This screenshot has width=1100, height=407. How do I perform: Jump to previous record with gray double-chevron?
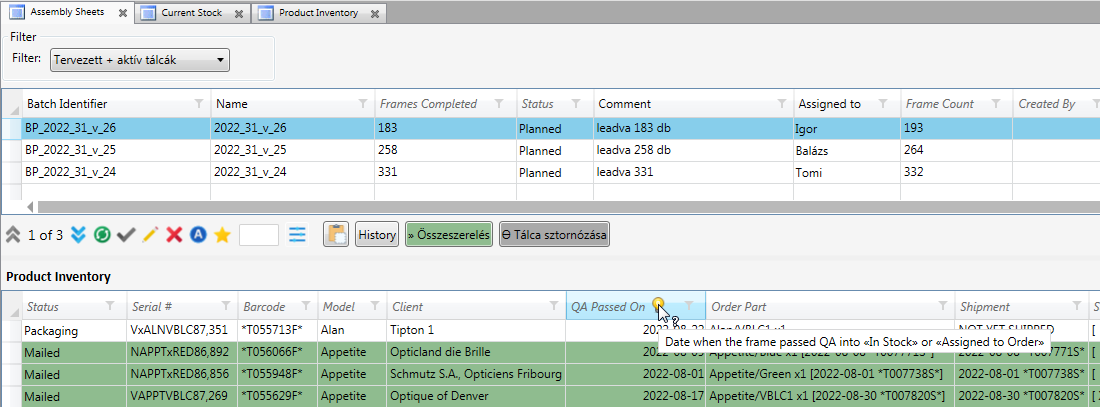13,235
